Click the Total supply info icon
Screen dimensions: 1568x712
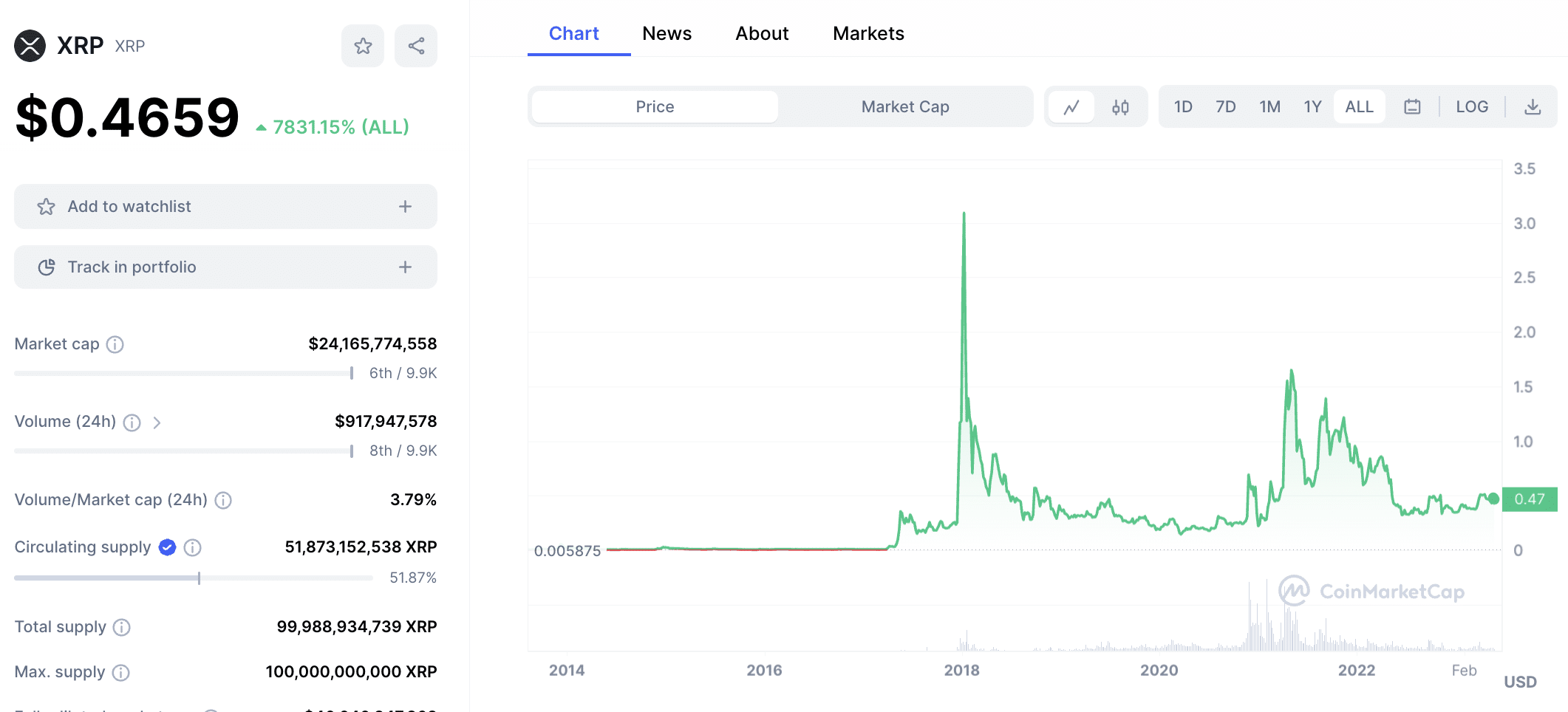(x=122, y=627)
